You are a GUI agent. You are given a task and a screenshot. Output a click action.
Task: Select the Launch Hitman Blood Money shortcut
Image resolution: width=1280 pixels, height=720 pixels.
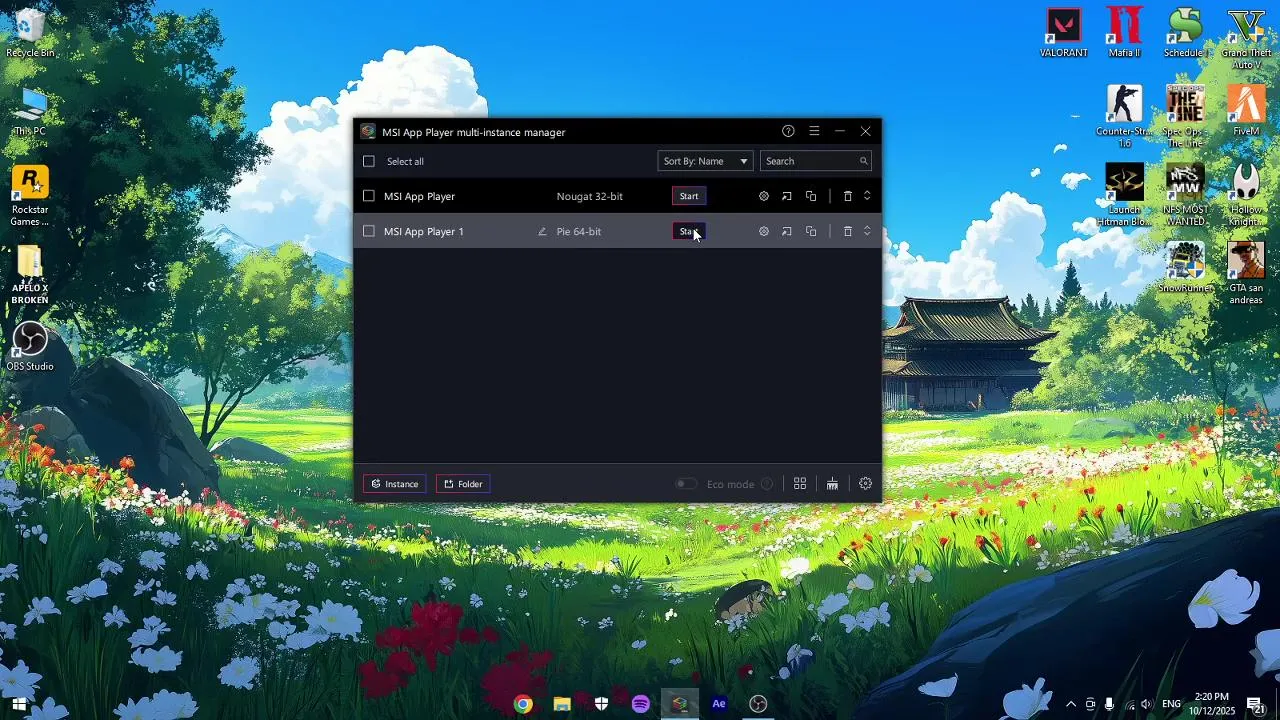tap(1124, 196)
